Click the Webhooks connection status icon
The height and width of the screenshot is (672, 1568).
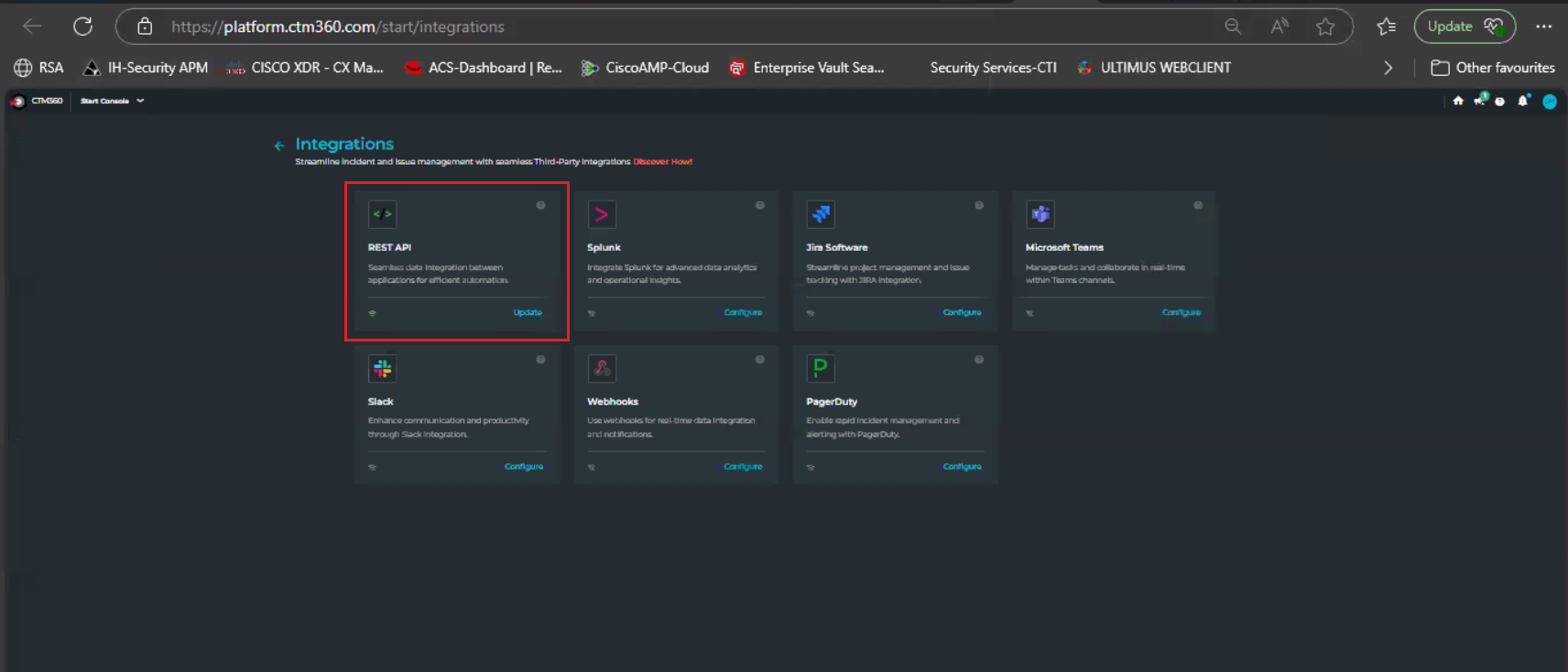(592, 467)
